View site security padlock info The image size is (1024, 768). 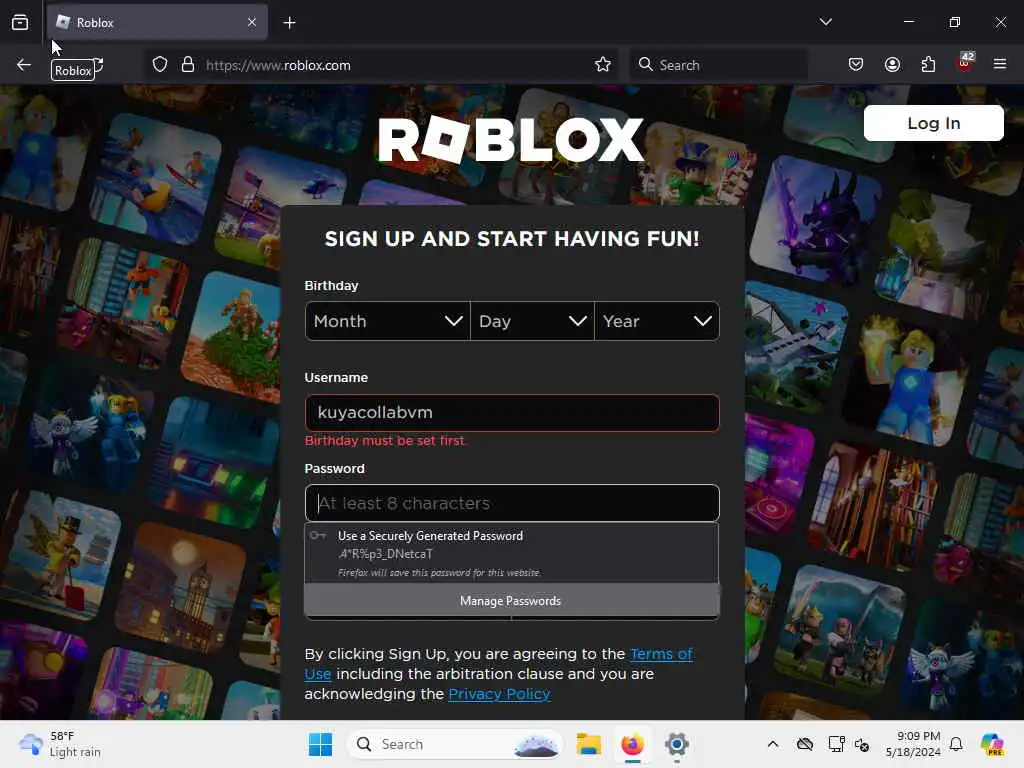pos(188,65)
